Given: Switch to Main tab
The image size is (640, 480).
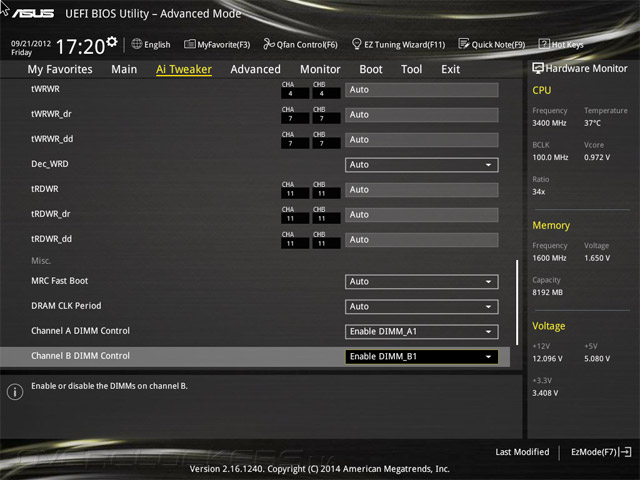Looking at the screenshot, I should (124, 69).
